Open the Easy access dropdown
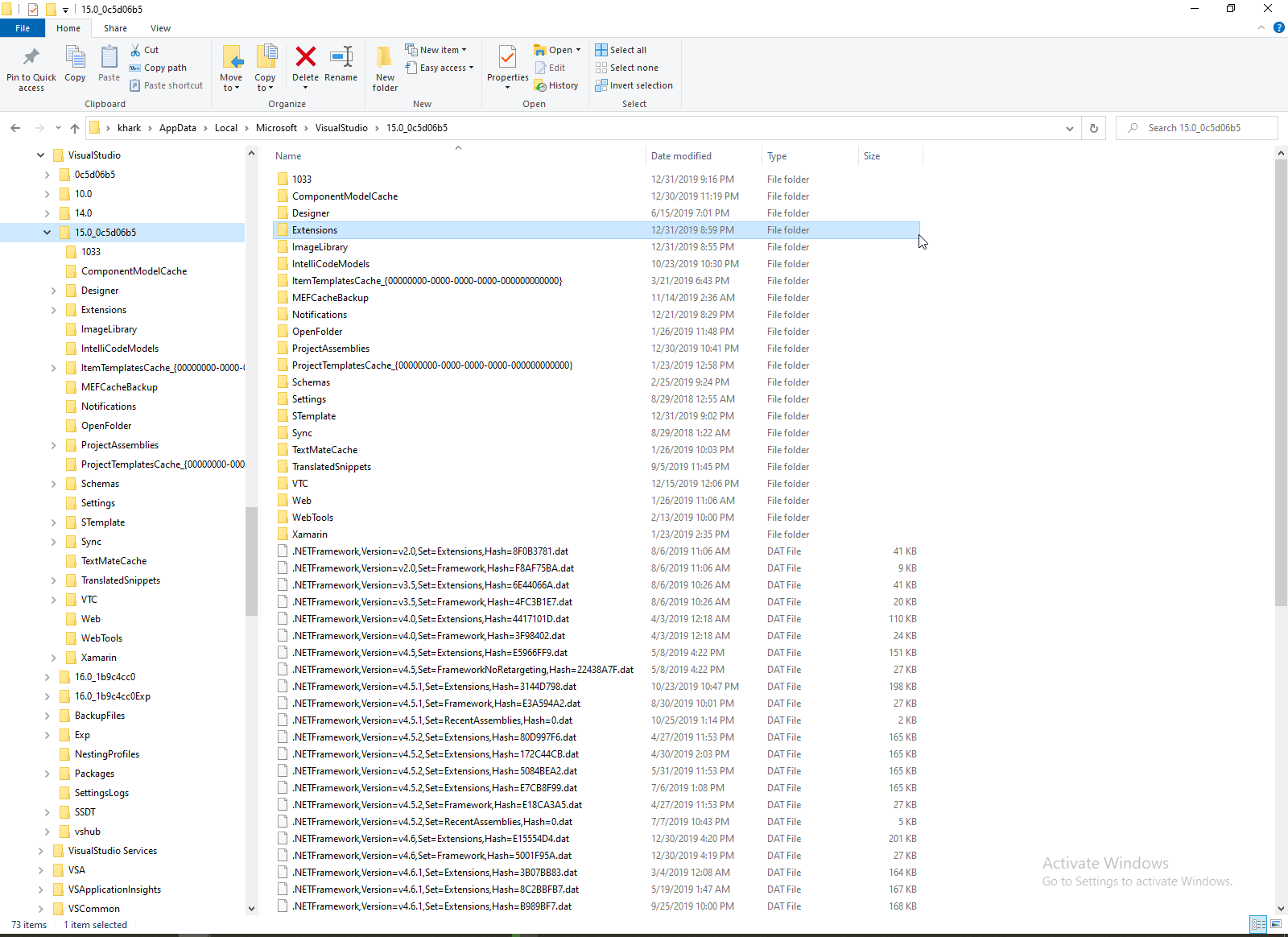The height and width of the screenshot is (937, 1288). pyautogui.click(x=440, y=68)
